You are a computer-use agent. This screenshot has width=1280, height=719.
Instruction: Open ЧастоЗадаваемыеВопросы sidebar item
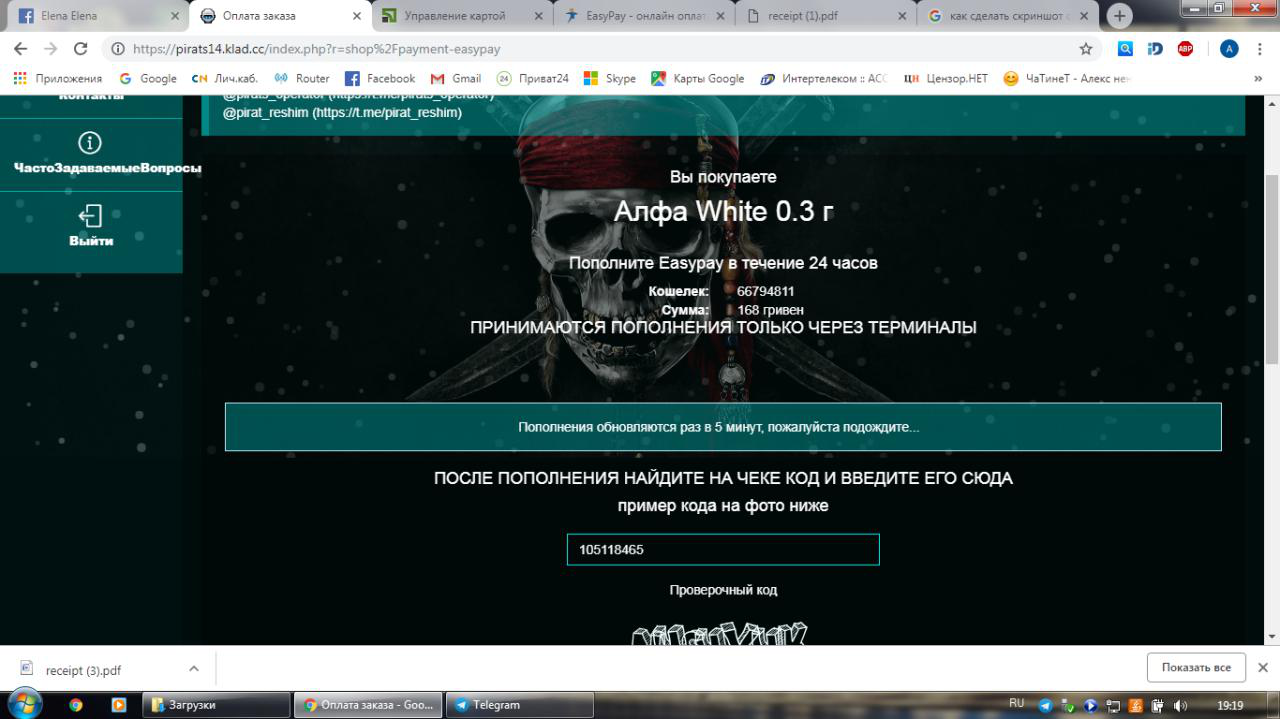(91, 154)
